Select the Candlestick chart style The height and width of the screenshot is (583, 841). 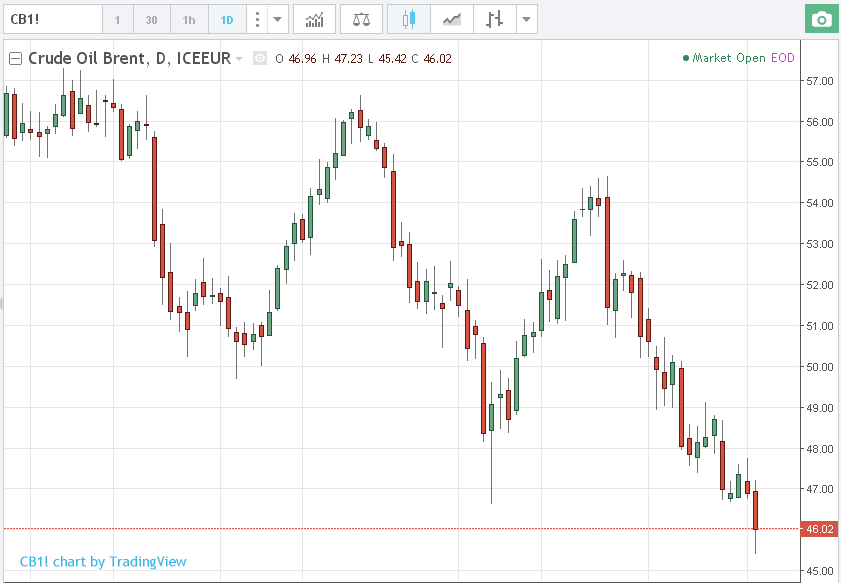coord(408,19)
